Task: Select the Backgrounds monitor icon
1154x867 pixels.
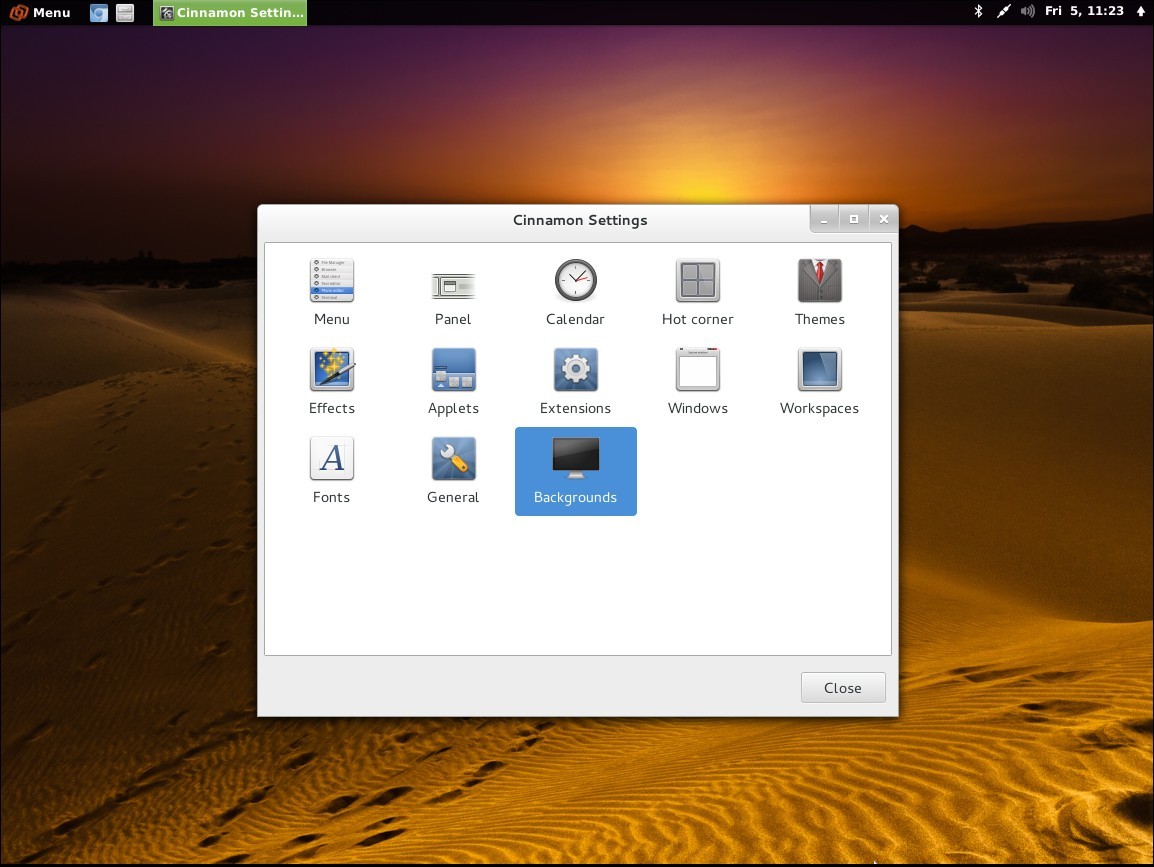Action: [x=576, y=459]
